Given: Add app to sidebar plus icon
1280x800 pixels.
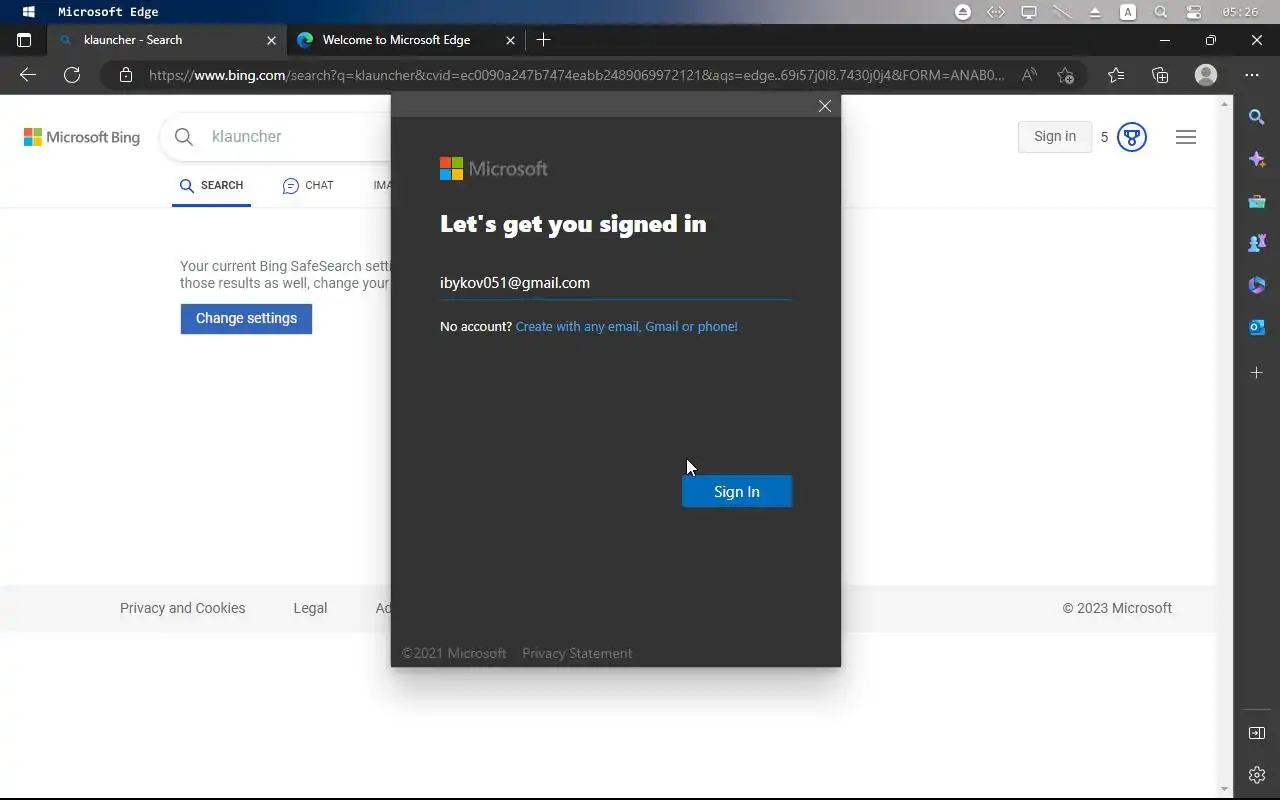Looking at the screenshot, I should 1257,372.
